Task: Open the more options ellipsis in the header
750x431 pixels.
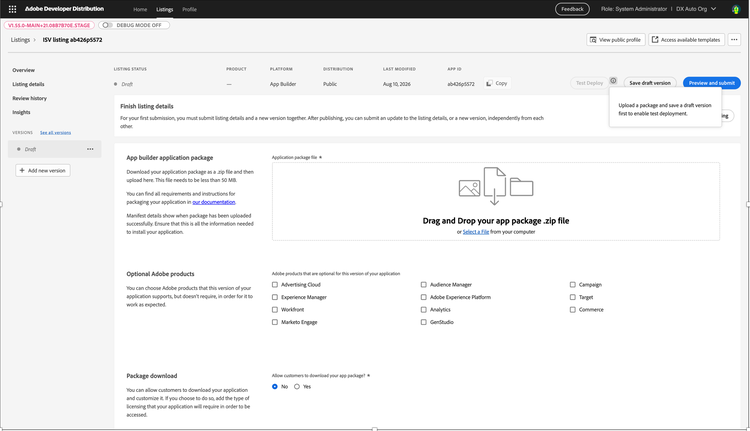Action: 734,40
